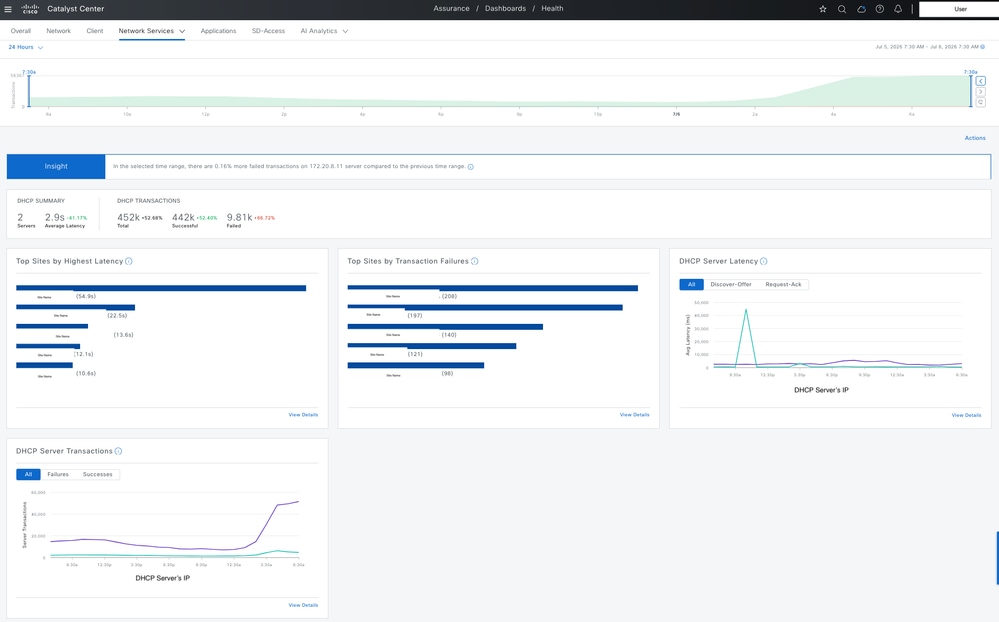View Details for Top Sites by Highest Latency
This screenshot has width=999, height=622.
[x=303, y=415]
